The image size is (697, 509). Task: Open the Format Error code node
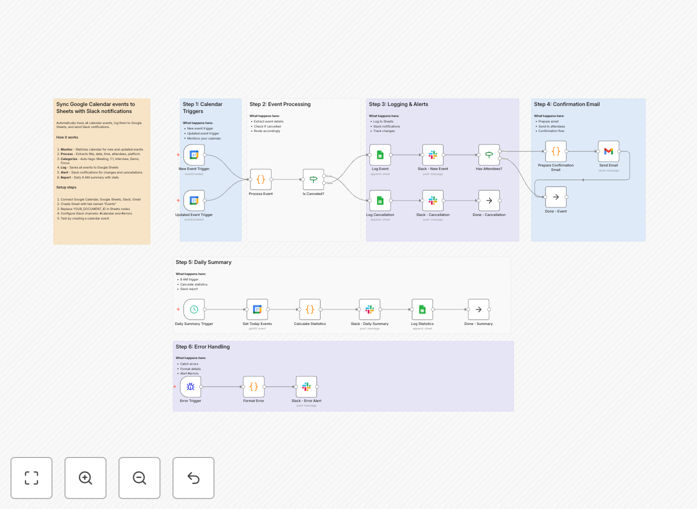[253, 387]
